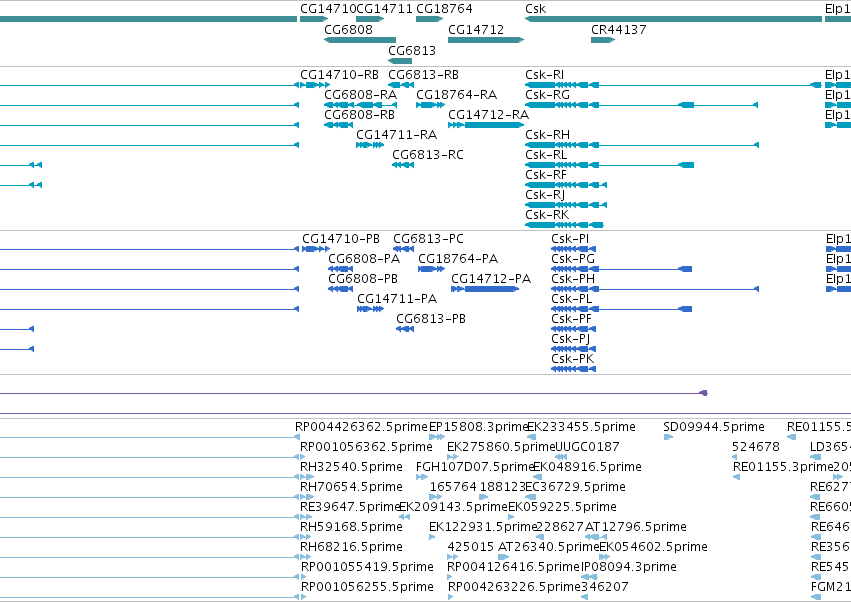Click EST RP001056362.5prime
Image resolution: width=851 pixels, height=602 pixels.
pyautogui.click(x=366, y=447)
